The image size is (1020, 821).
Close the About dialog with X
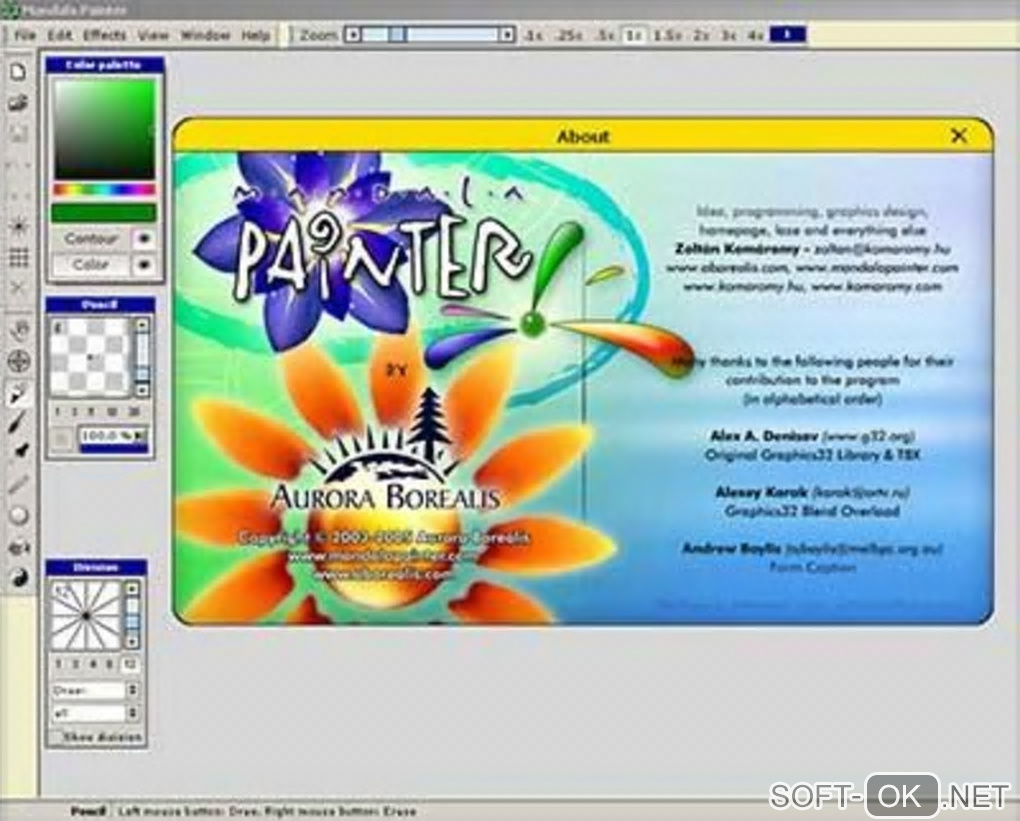(x=959, y=135)
